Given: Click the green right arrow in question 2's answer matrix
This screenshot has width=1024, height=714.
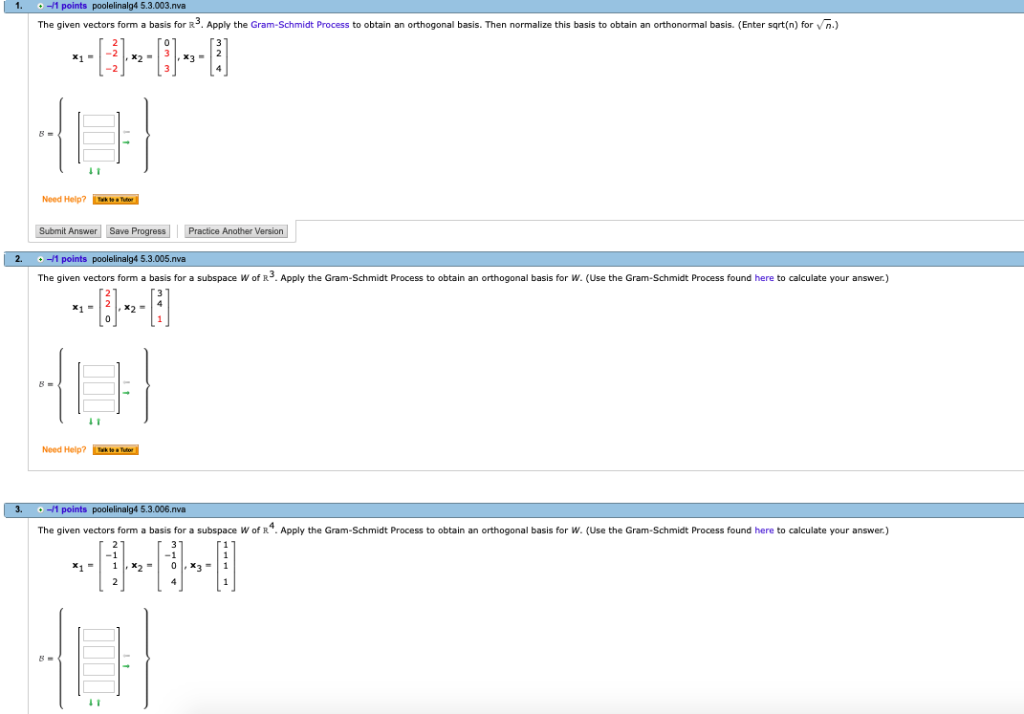Looking at the screenshot, I should coord(126,393).
